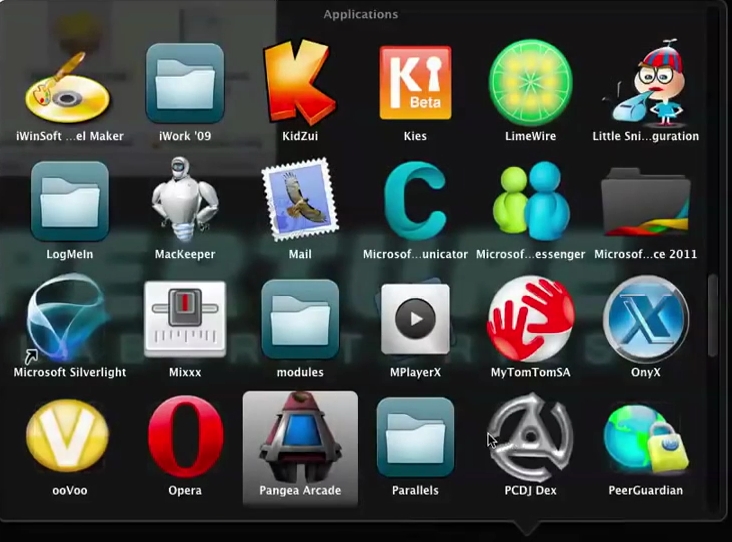Open highlighted Pangea Arcade

[300, 448]
